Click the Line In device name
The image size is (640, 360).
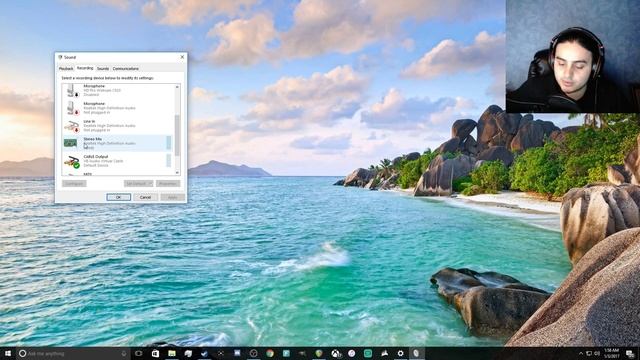click(x=89, y=122)
